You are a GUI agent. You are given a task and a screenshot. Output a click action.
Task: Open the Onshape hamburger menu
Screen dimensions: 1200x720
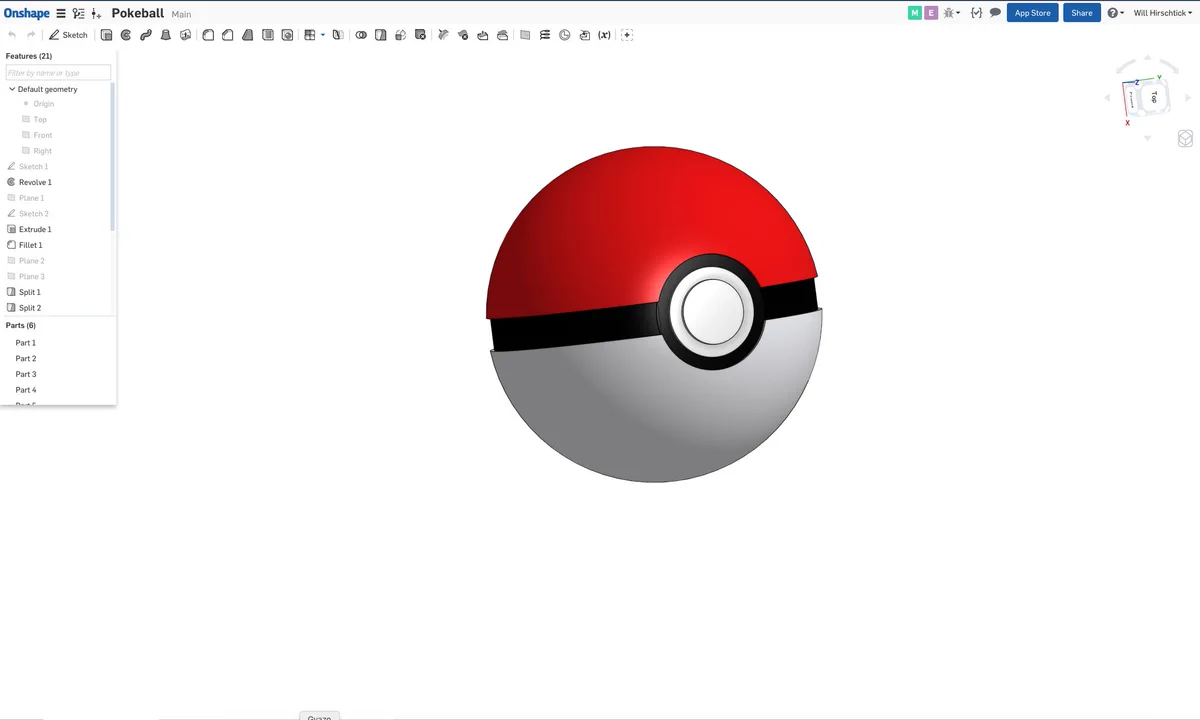point(60,14)
